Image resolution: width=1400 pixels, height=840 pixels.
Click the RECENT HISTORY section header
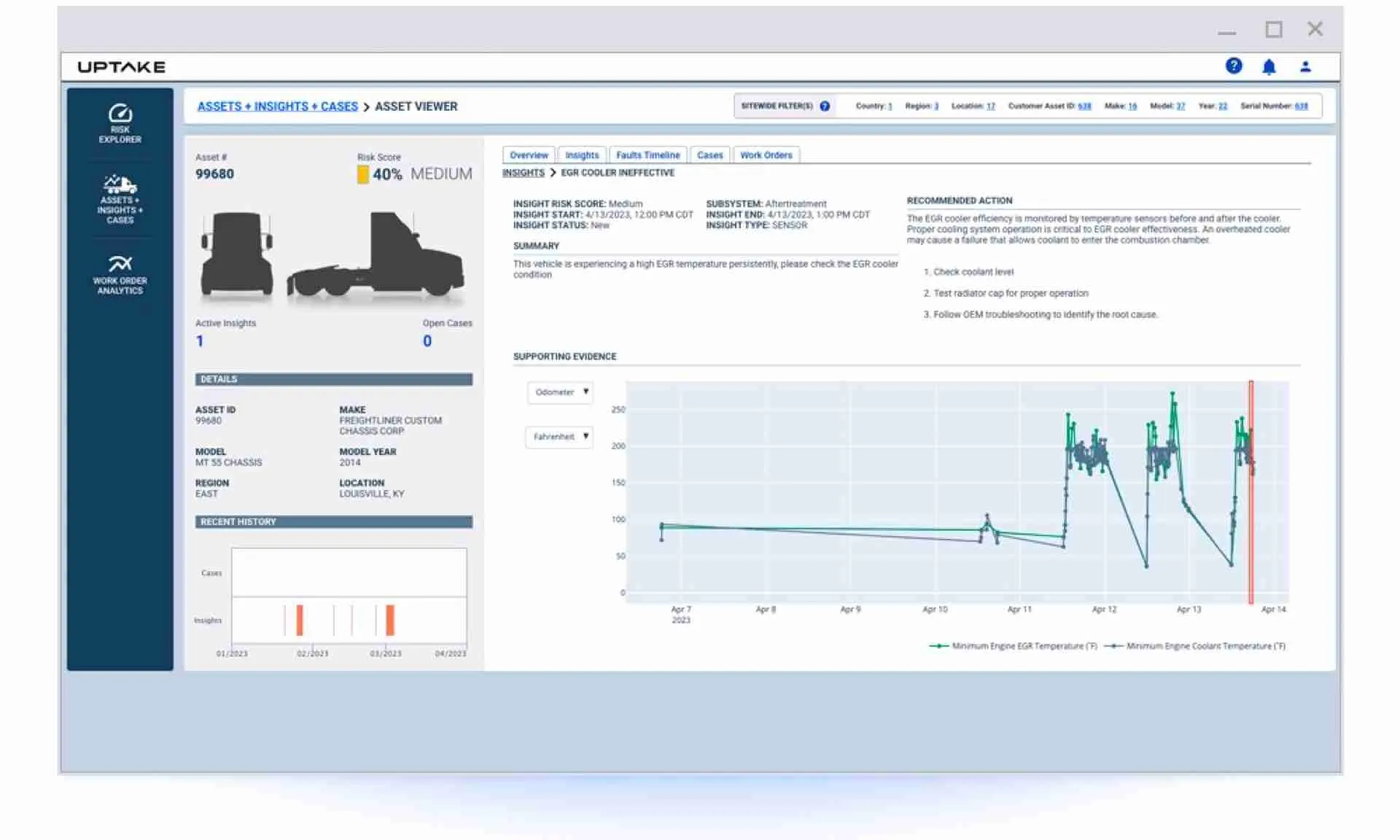click(334, 522)
